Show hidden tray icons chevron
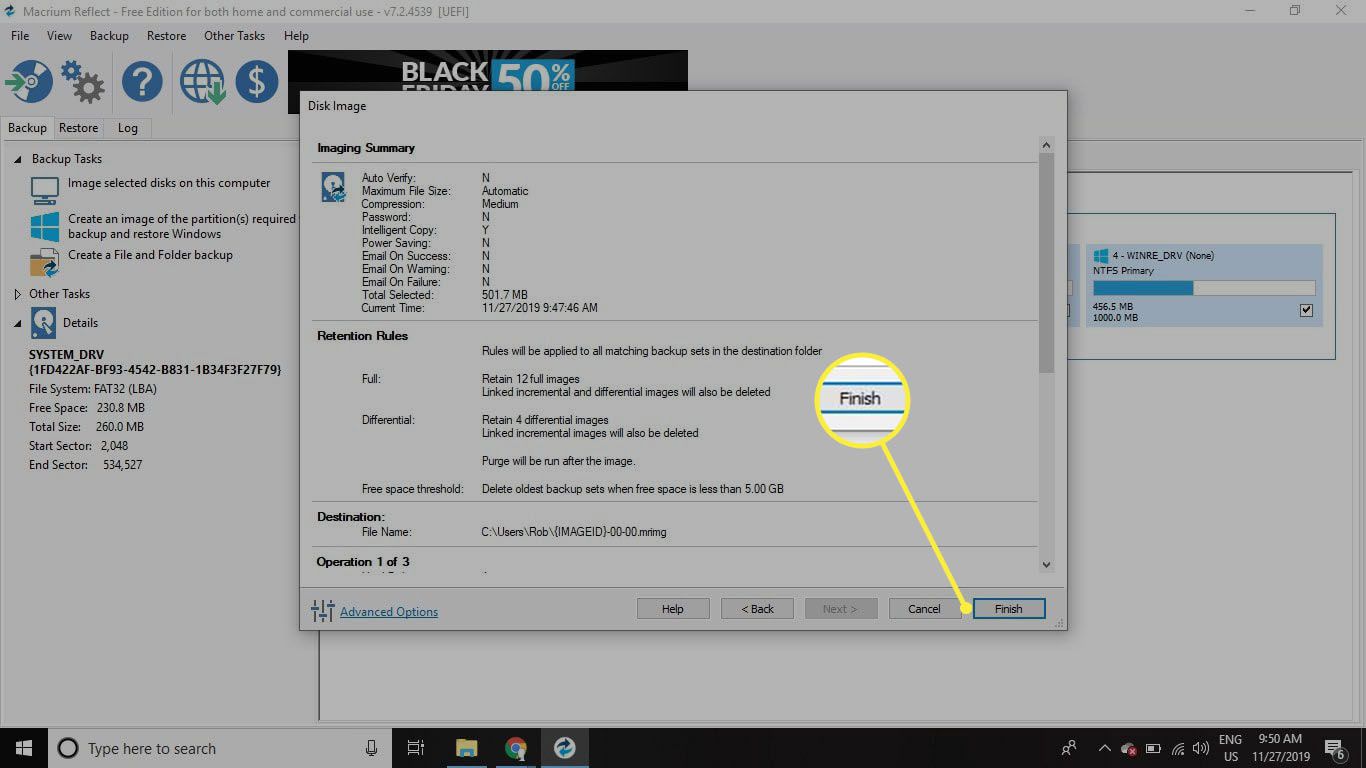 coord(1104,748)
